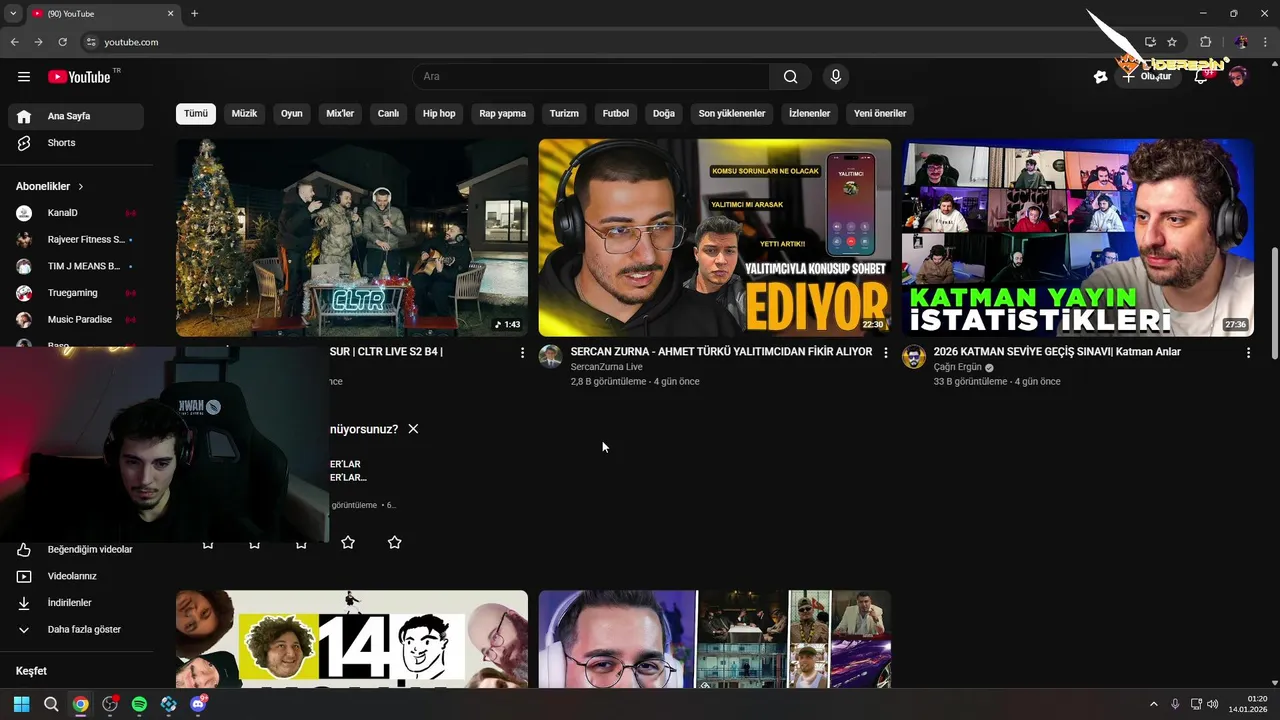Screen dimensions: 1280x720
Task: Open Windows Start menu
Action: click(22, 704)
